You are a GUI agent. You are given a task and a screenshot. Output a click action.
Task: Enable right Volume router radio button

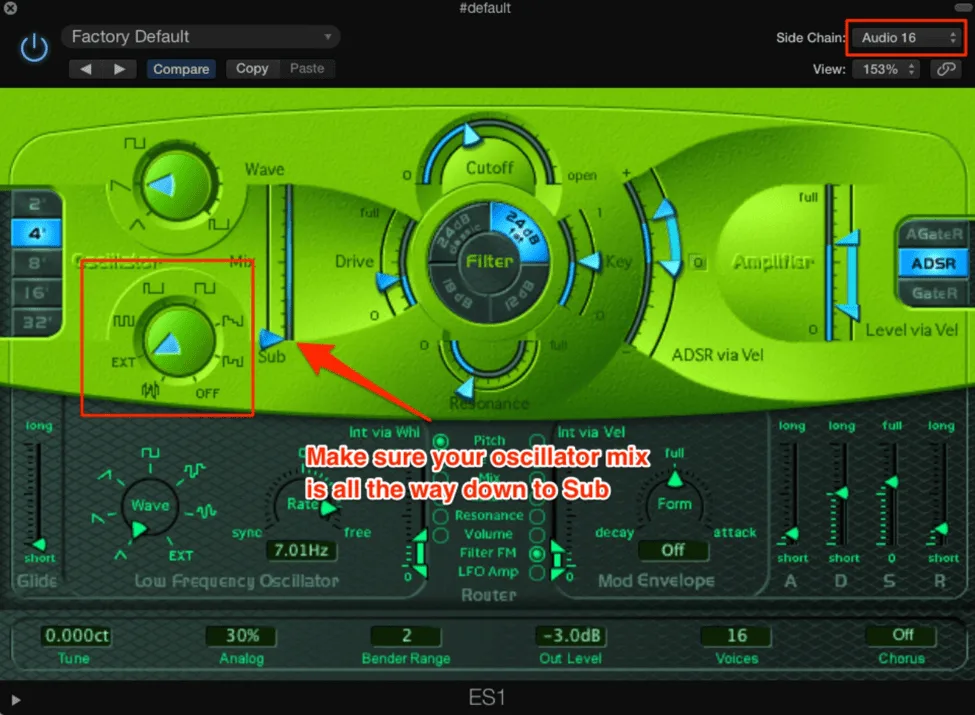click(537, 535)
